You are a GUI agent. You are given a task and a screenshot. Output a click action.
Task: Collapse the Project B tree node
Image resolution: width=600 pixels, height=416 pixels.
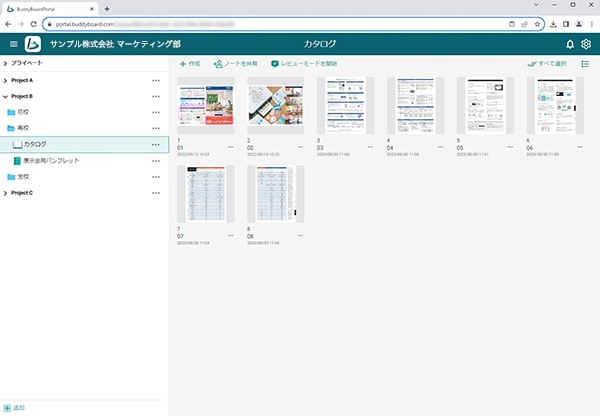click(5, 96)
